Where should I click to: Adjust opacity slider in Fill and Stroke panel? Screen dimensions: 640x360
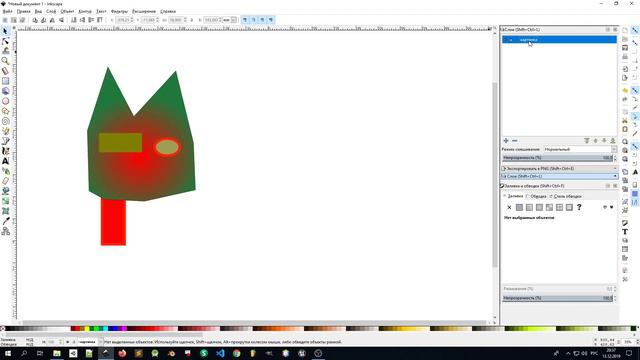click(x=558, y=298)
